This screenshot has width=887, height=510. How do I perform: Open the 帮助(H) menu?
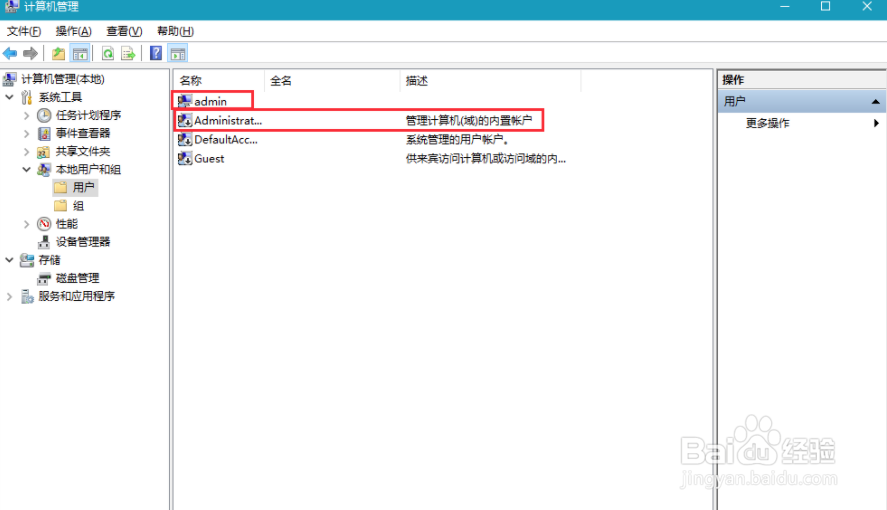coord(175,31)
